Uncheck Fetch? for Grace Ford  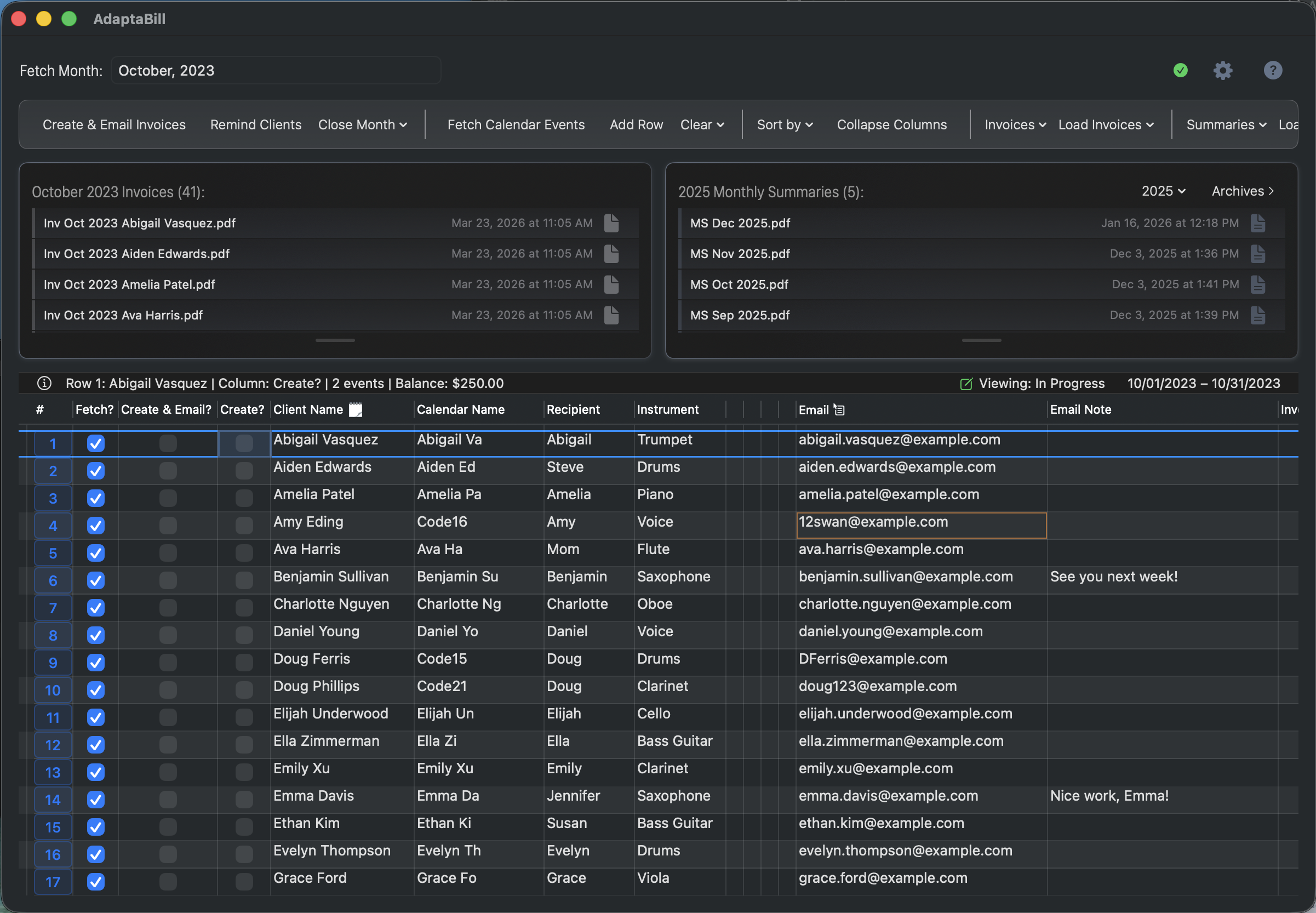[x=95, y=882]
